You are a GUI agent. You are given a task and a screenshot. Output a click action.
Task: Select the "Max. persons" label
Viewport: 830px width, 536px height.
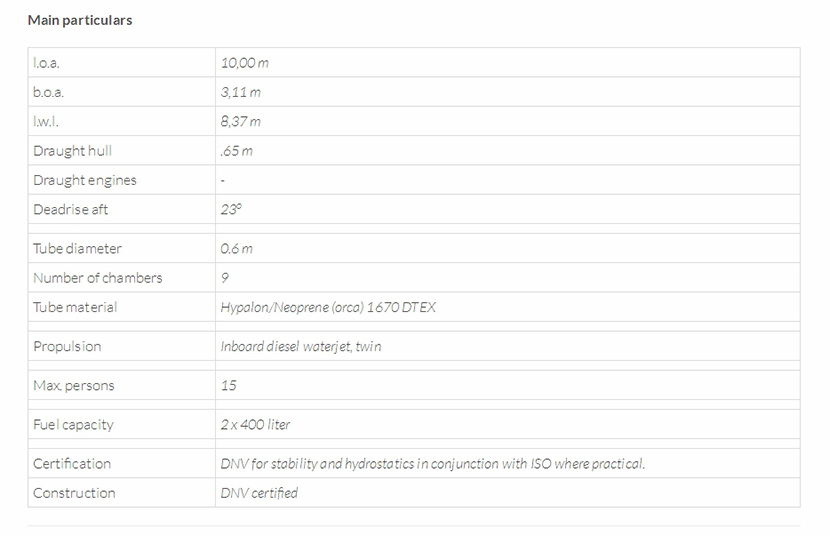click(x=74, y=385)
